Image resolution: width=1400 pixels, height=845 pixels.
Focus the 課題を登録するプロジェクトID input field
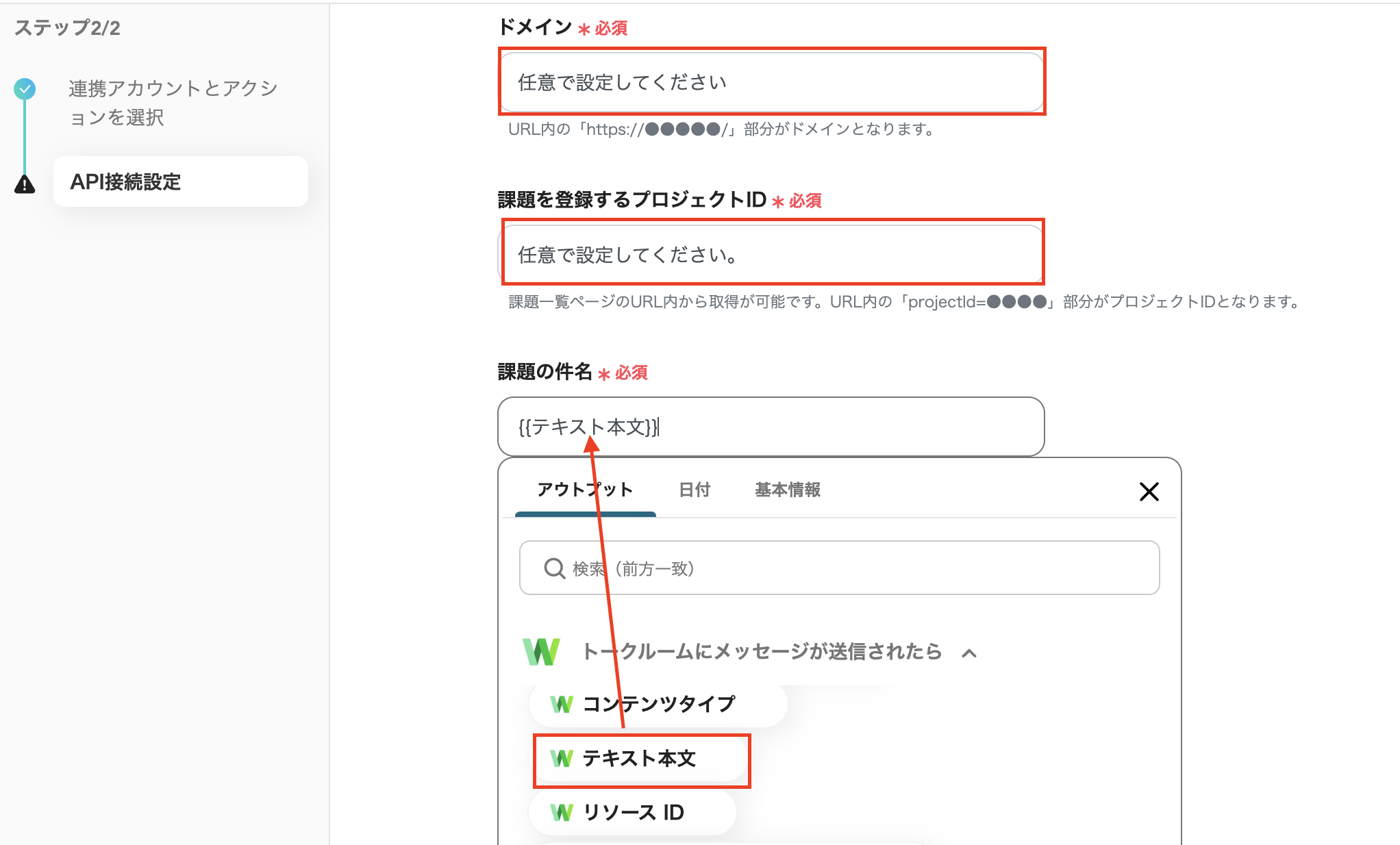771,254
